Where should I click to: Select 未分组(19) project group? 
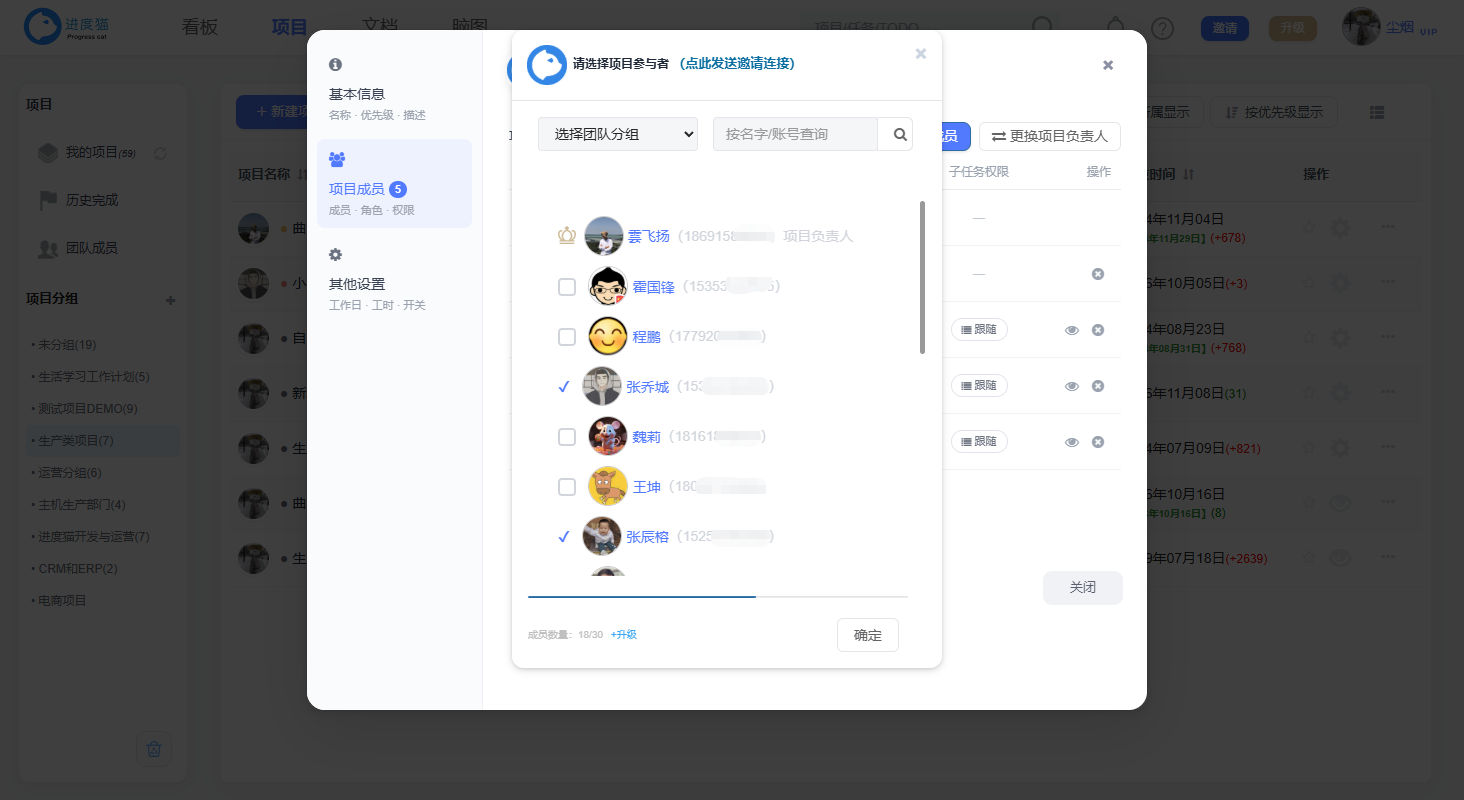coord(66,345)
